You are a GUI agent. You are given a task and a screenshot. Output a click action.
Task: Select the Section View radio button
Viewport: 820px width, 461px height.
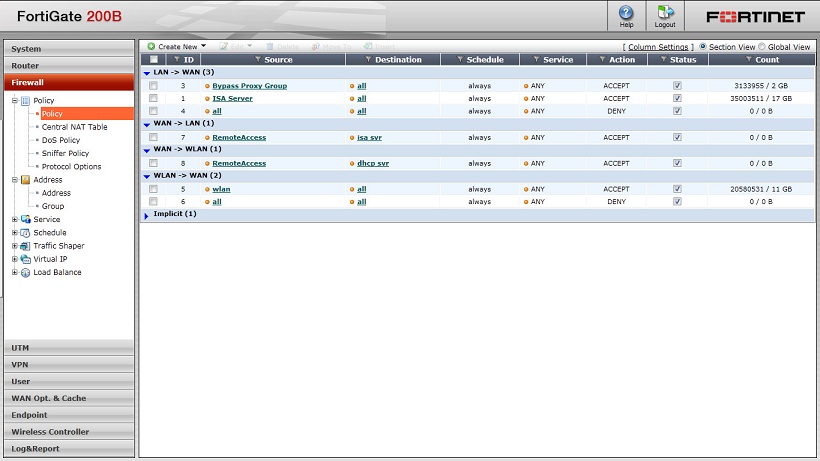pyautogui.click(x=703, y=47)
